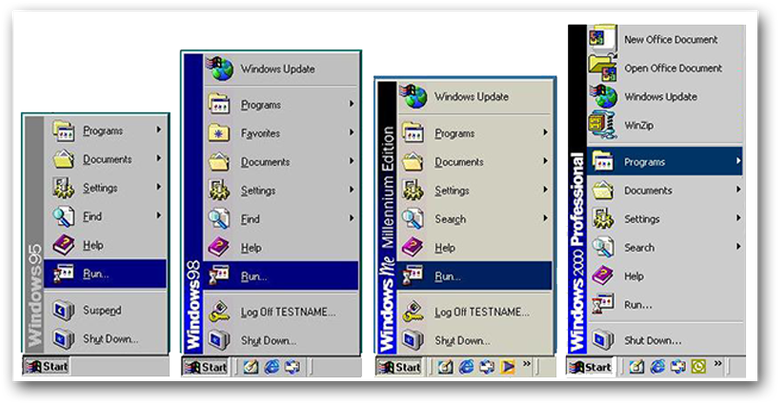This screenshot has height=403, width=778.
Task: Click Windows Update globe icon in Windows 98 menu
Action: click(220, 69)
